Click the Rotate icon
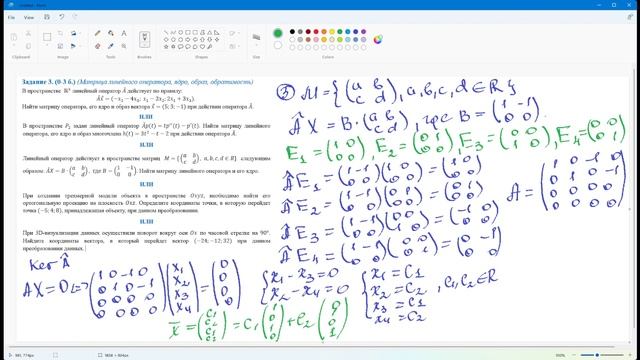Screen dimensions: 640x360 coord(73,33)
